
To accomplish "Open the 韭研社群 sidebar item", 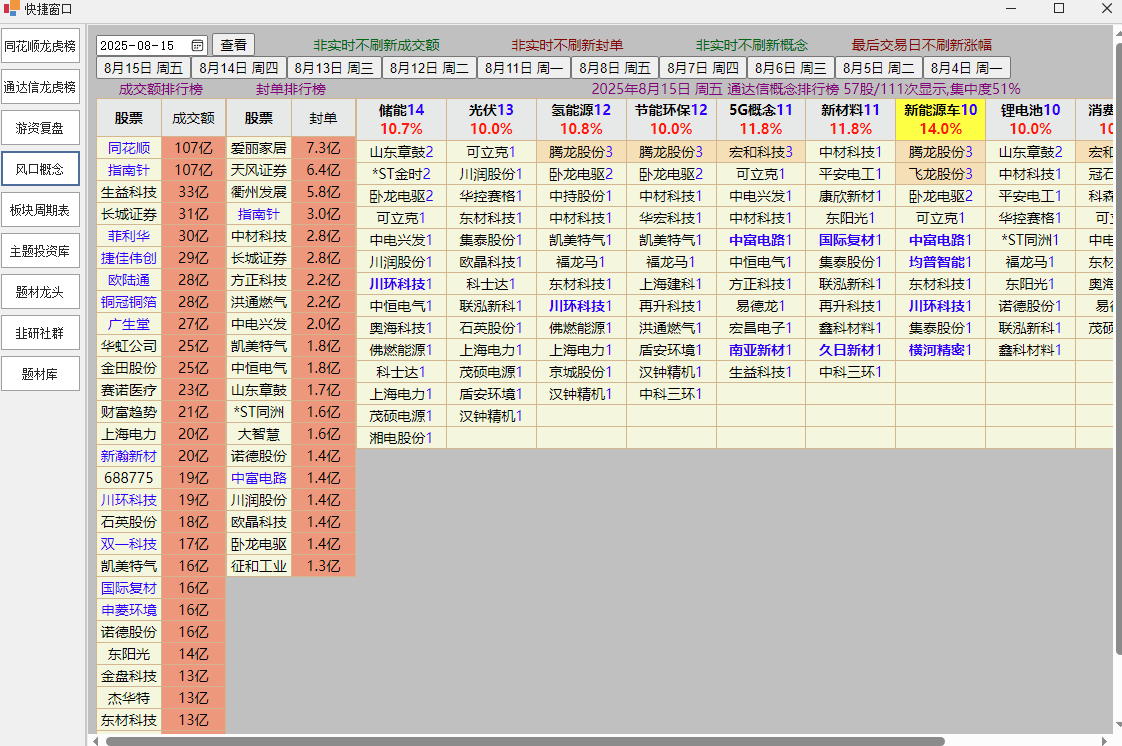I will [40, 333].
